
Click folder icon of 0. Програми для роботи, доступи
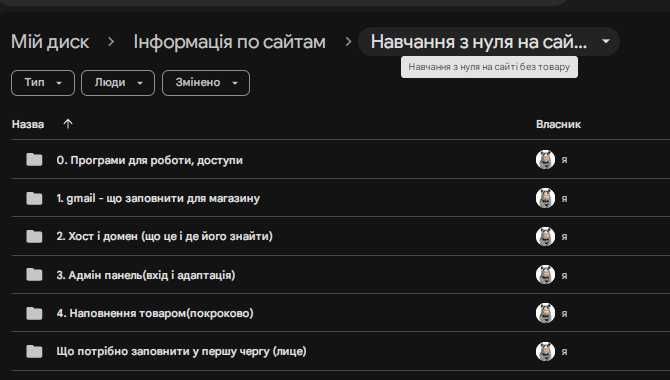[34, 160]
